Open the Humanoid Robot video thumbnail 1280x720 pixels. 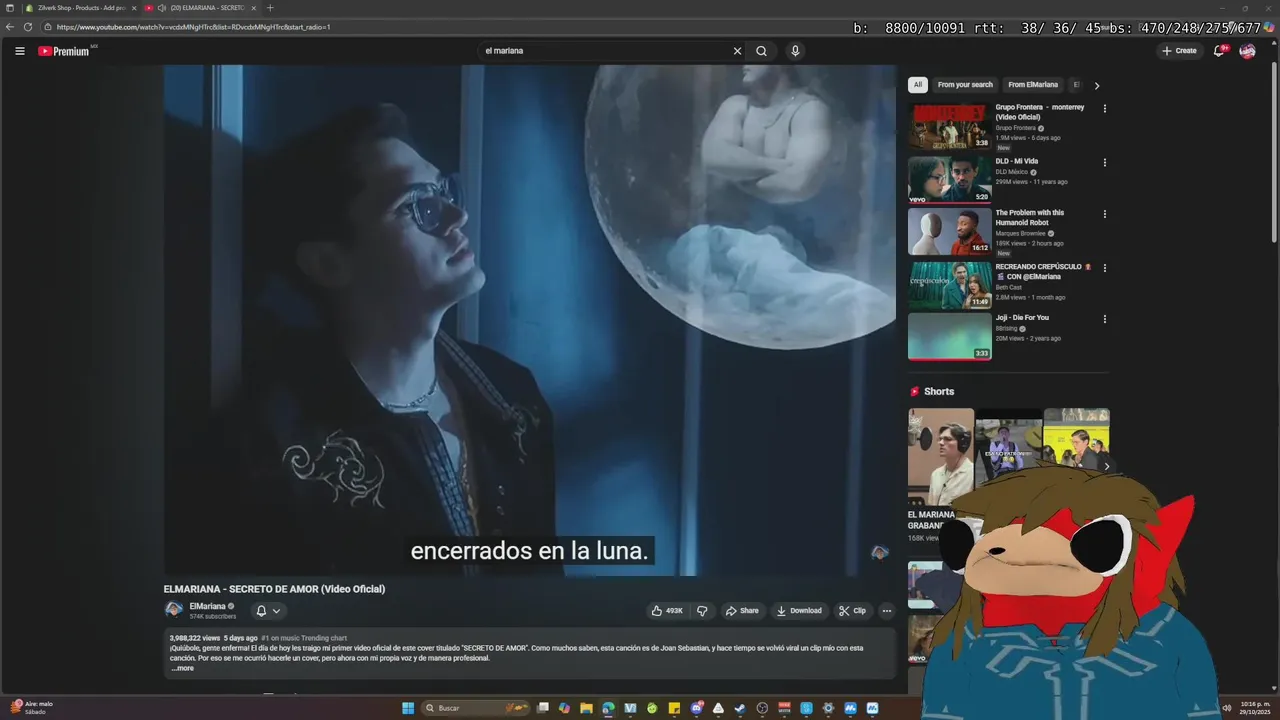pyautogui.click(x=949, y=232)
